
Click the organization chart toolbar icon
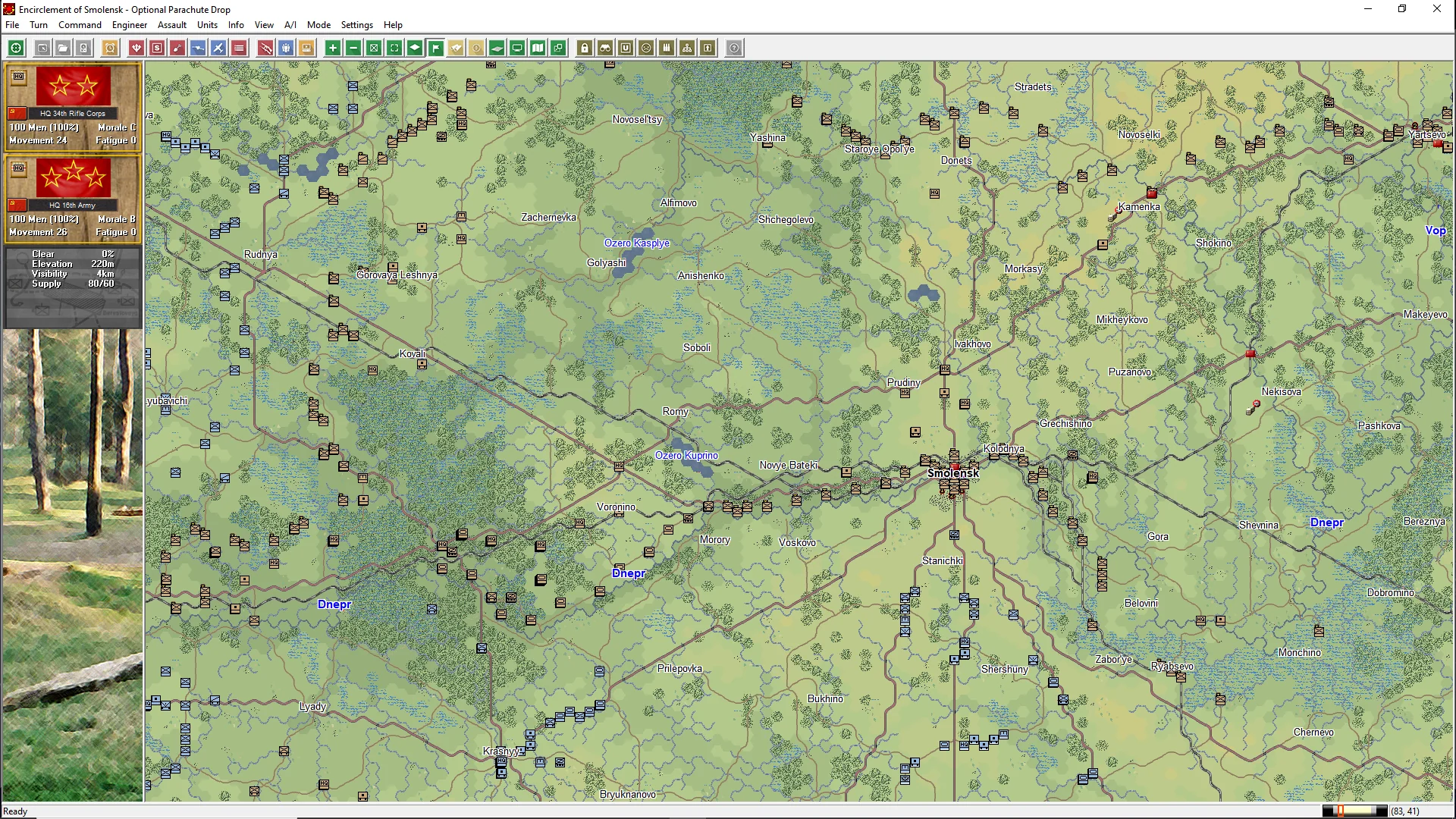coord(687,48)
